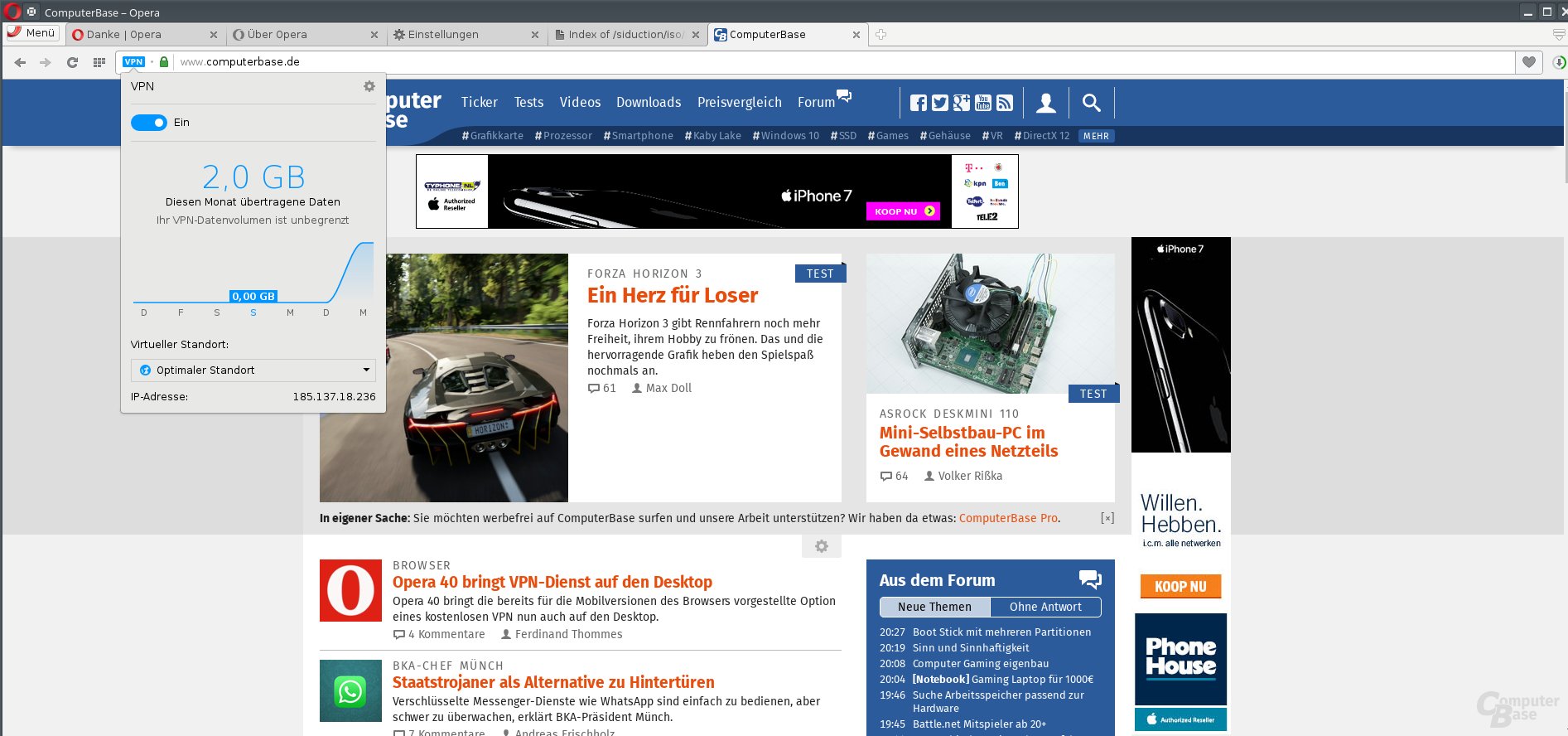Viewport: 1568px width, 736px height.
Task: Click the #Kaby Lake tag
Action: coord(713,136)
